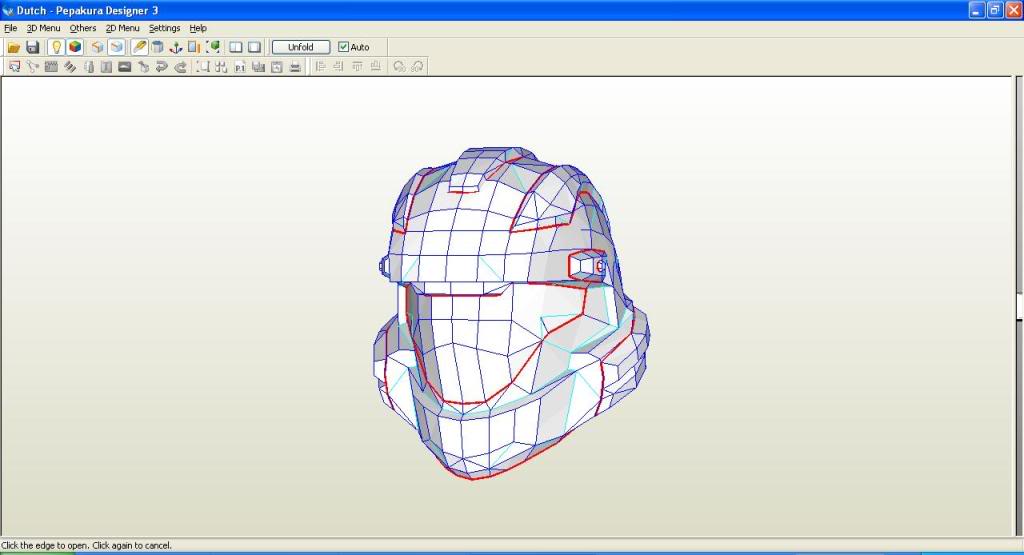Click the open file folder icon
This screenshot has height=555, width=1024.
[x=14, y=47]
